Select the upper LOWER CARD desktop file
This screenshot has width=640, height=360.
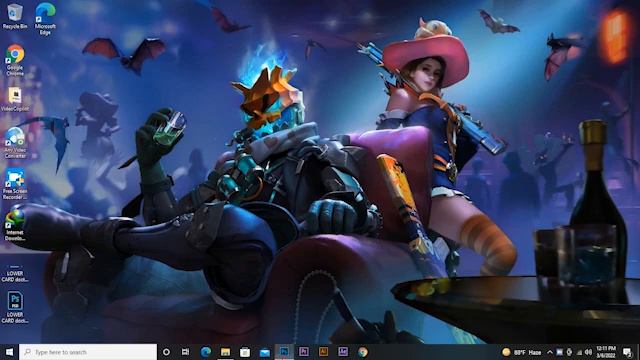click(15, 273)
